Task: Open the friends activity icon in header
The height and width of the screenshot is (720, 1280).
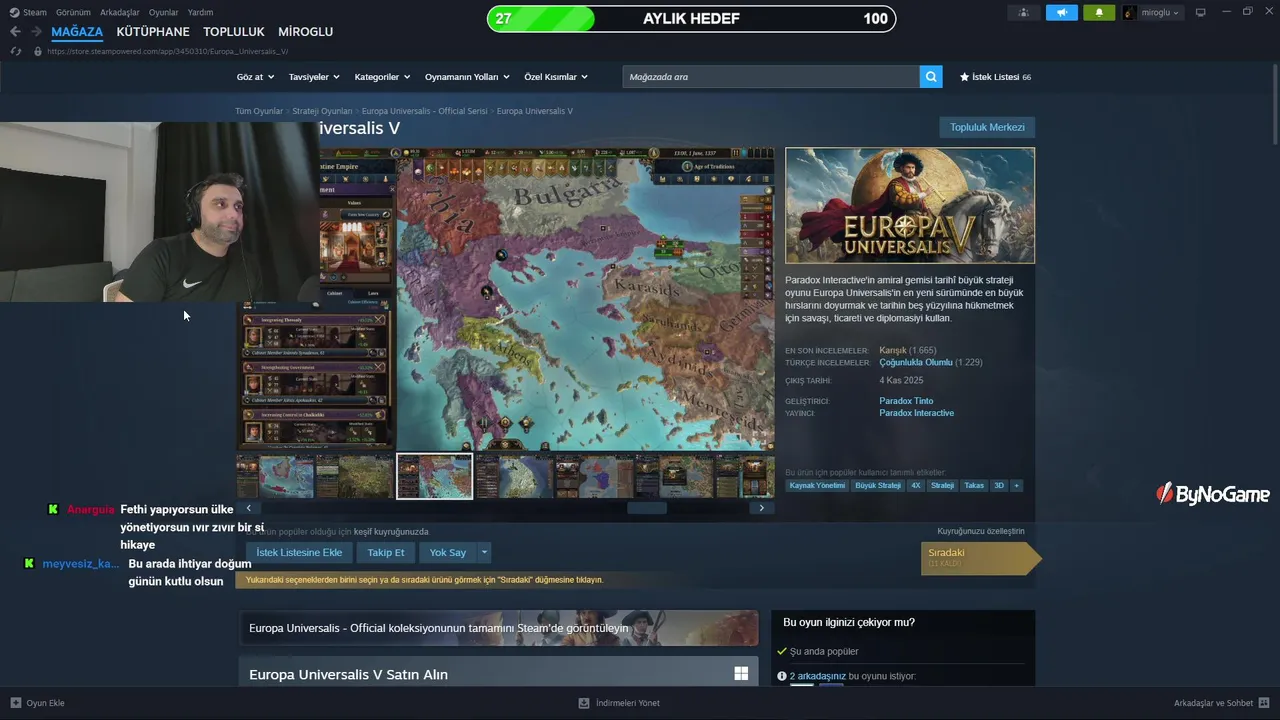Action: coord(1023,12)
